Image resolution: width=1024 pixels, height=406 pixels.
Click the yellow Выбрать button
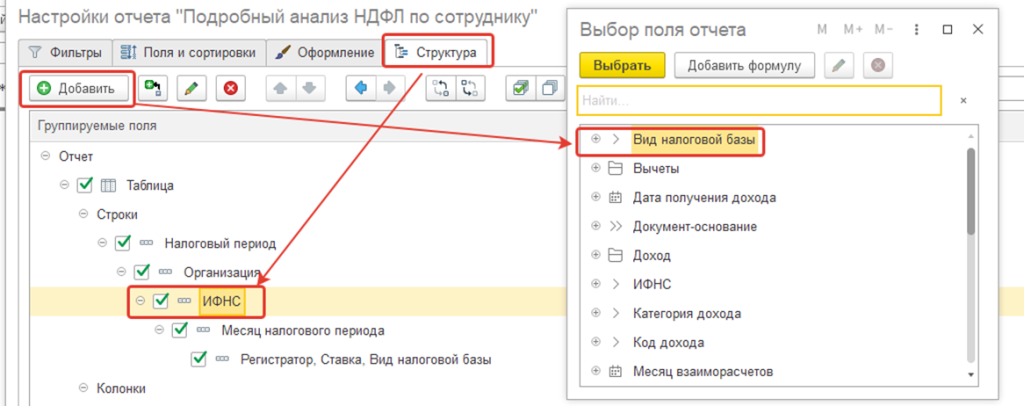coord(622,66)
